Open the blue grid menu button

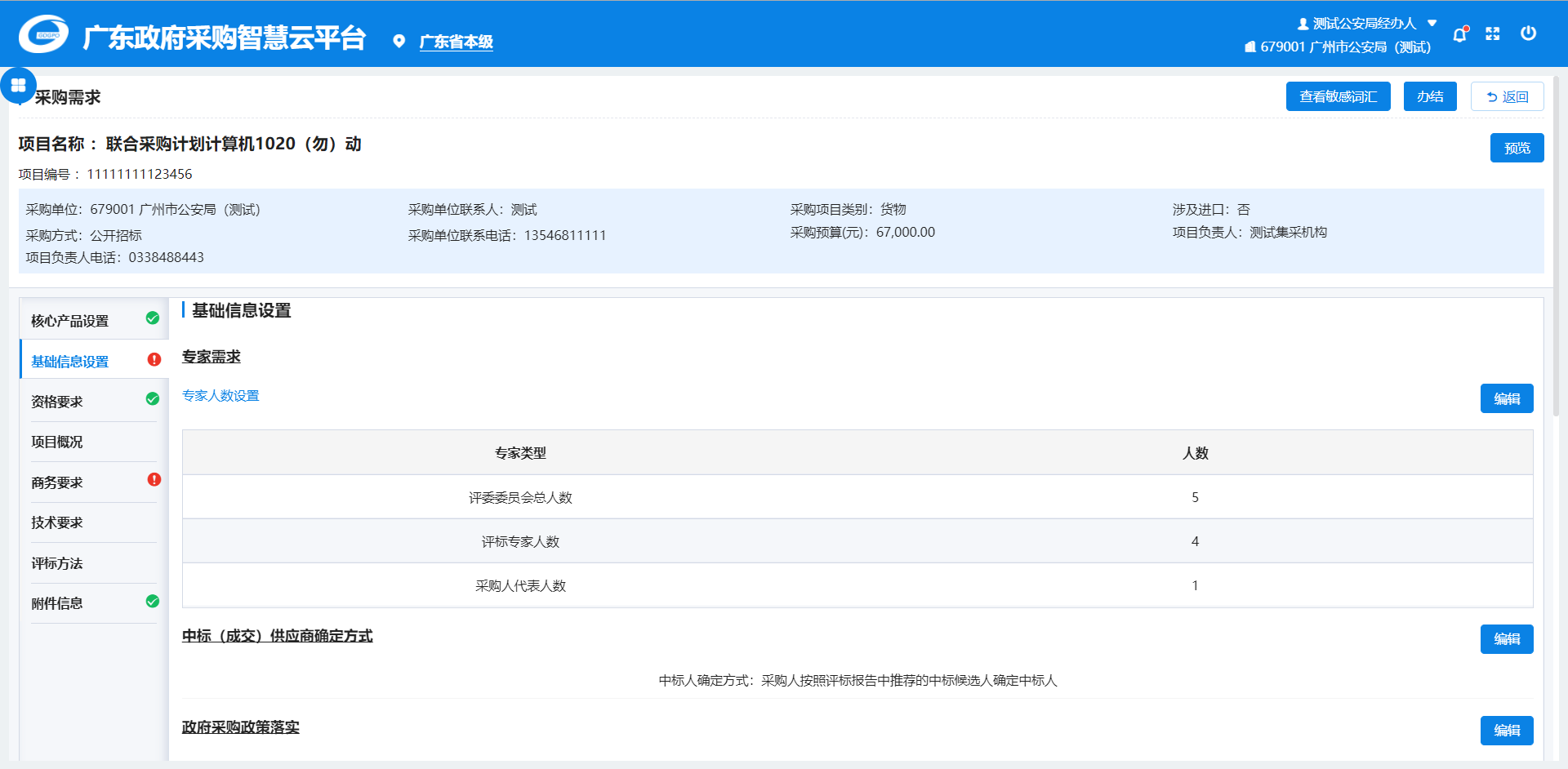18,86
